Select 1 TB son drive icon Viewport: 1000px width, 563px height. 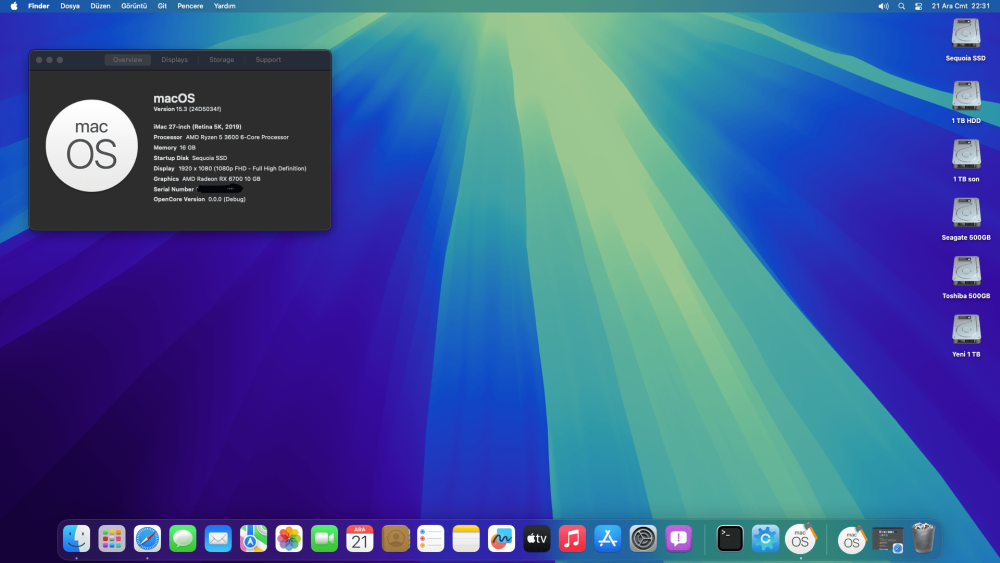[x=966, y=154]
